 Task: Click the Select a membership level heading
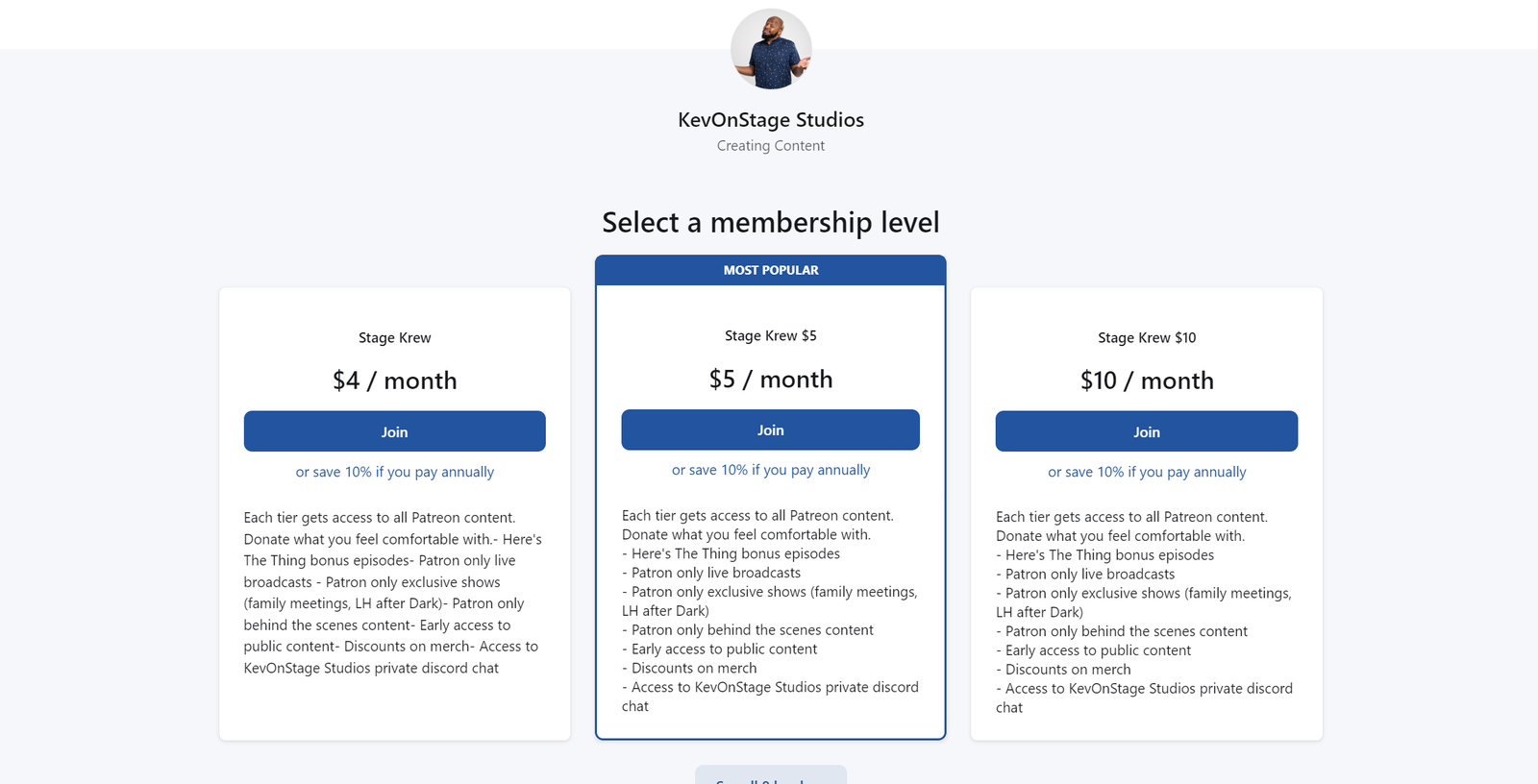tap(771, 222)
